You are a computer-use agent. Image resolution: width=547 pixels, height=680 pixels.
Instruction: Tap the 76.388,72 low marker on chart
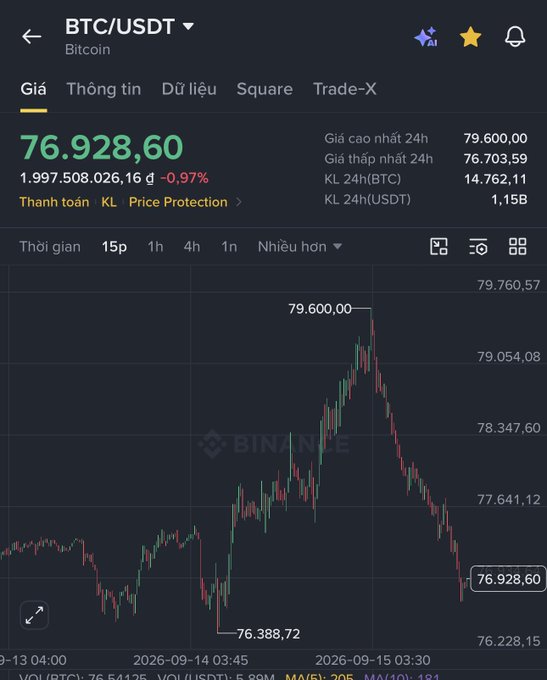[269, 634]
